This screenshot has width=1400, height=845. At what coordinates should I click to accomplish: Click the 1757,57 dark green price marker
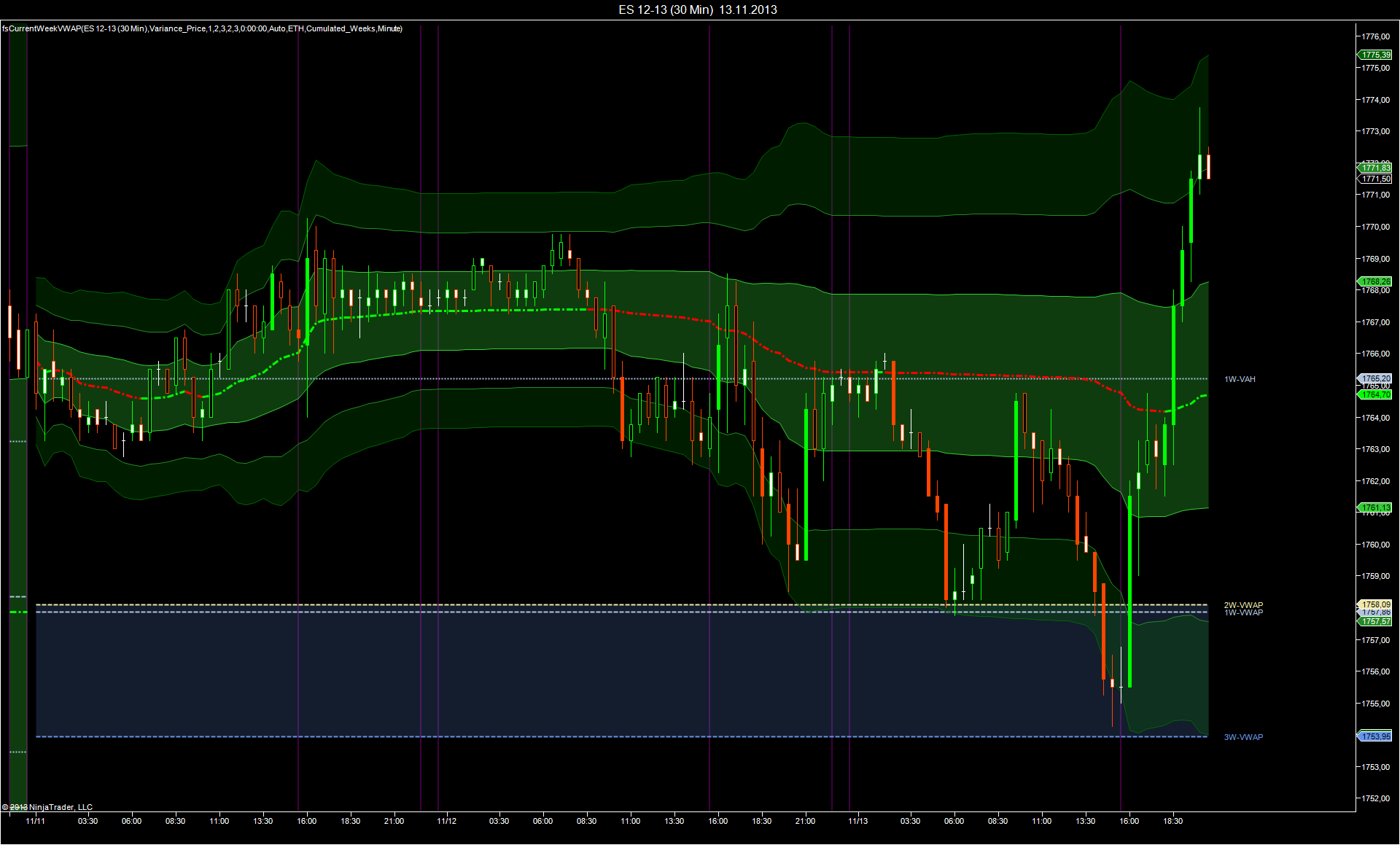[x=1375, y=622]
